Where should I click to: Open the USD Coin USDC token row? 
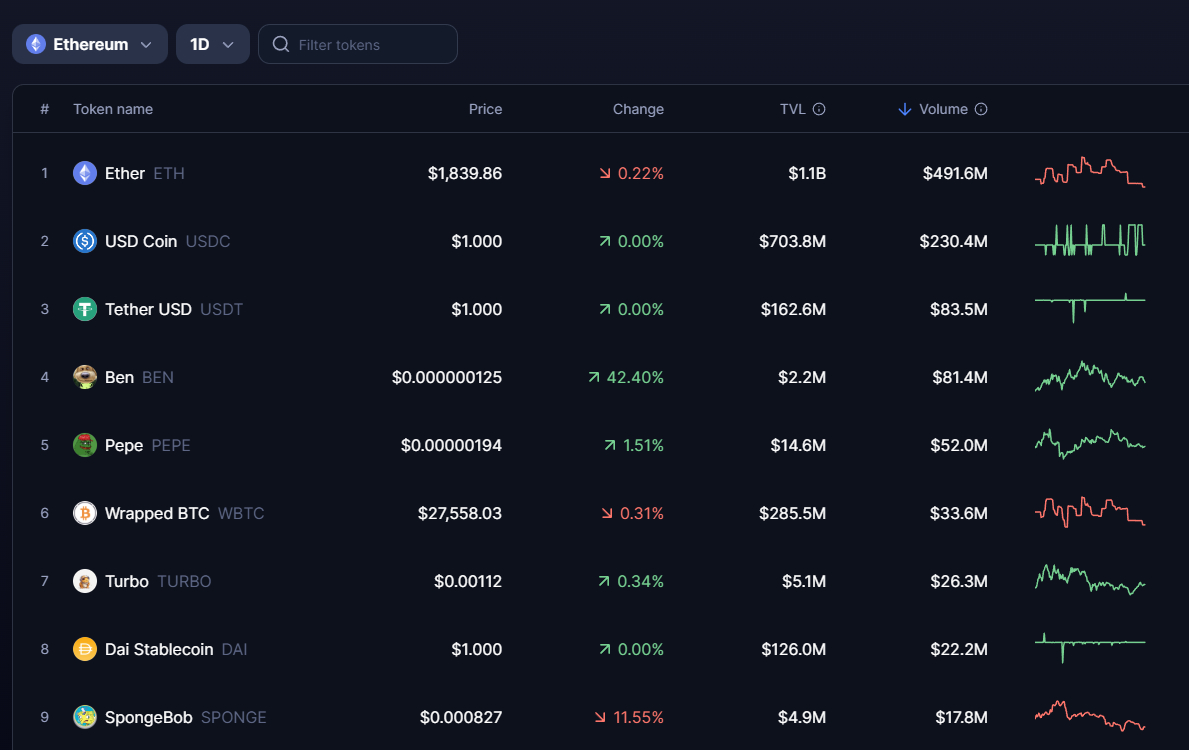point(601,241)
